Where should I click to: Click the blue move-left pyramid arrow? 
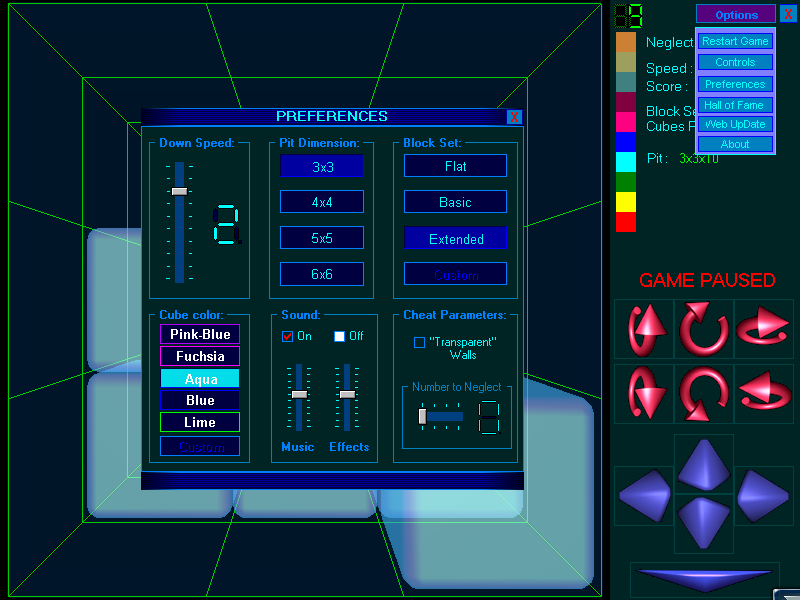[644, 496]
